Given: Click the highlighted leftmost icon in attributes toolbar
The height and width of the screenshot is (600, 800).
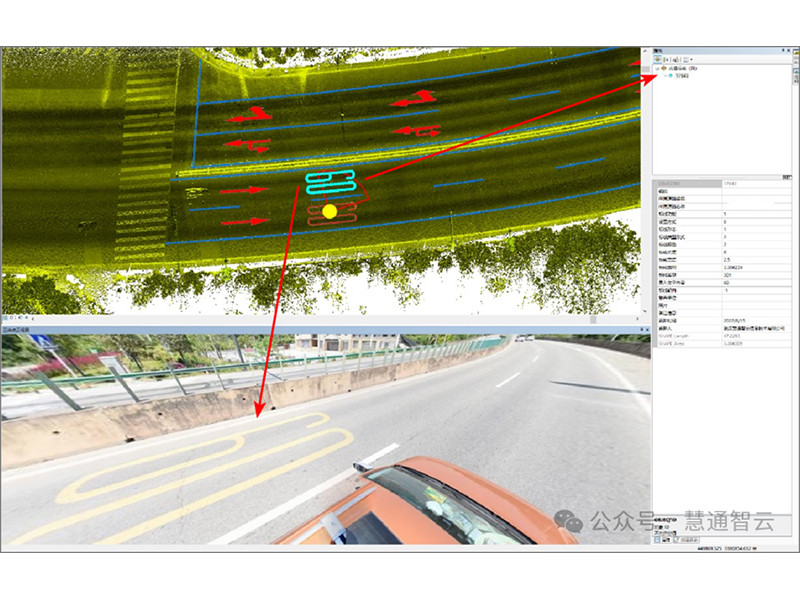Looking at the screenshot, I should 658,60.
